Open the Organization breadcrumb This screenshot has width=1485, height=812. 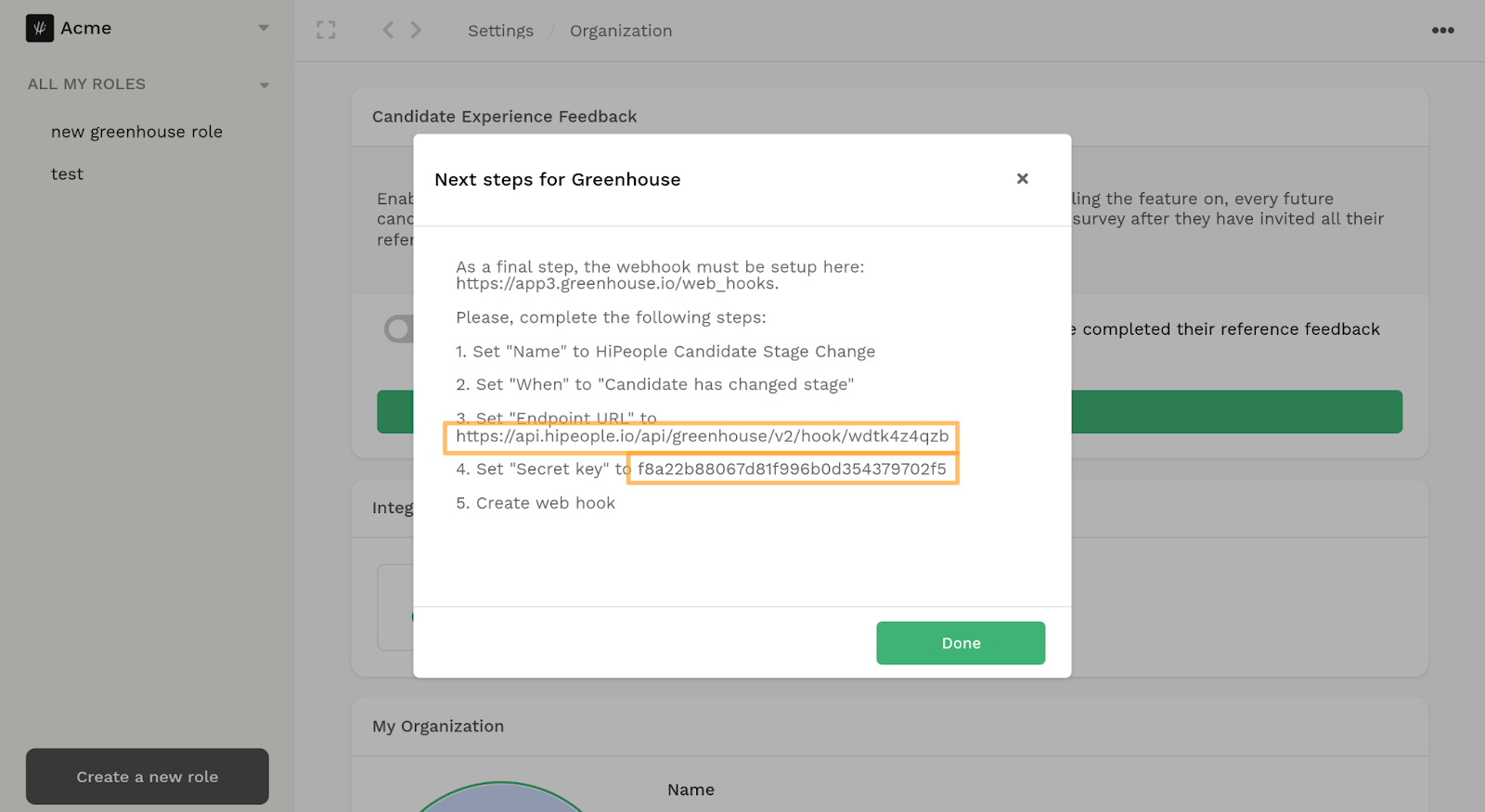coord(621,31)
